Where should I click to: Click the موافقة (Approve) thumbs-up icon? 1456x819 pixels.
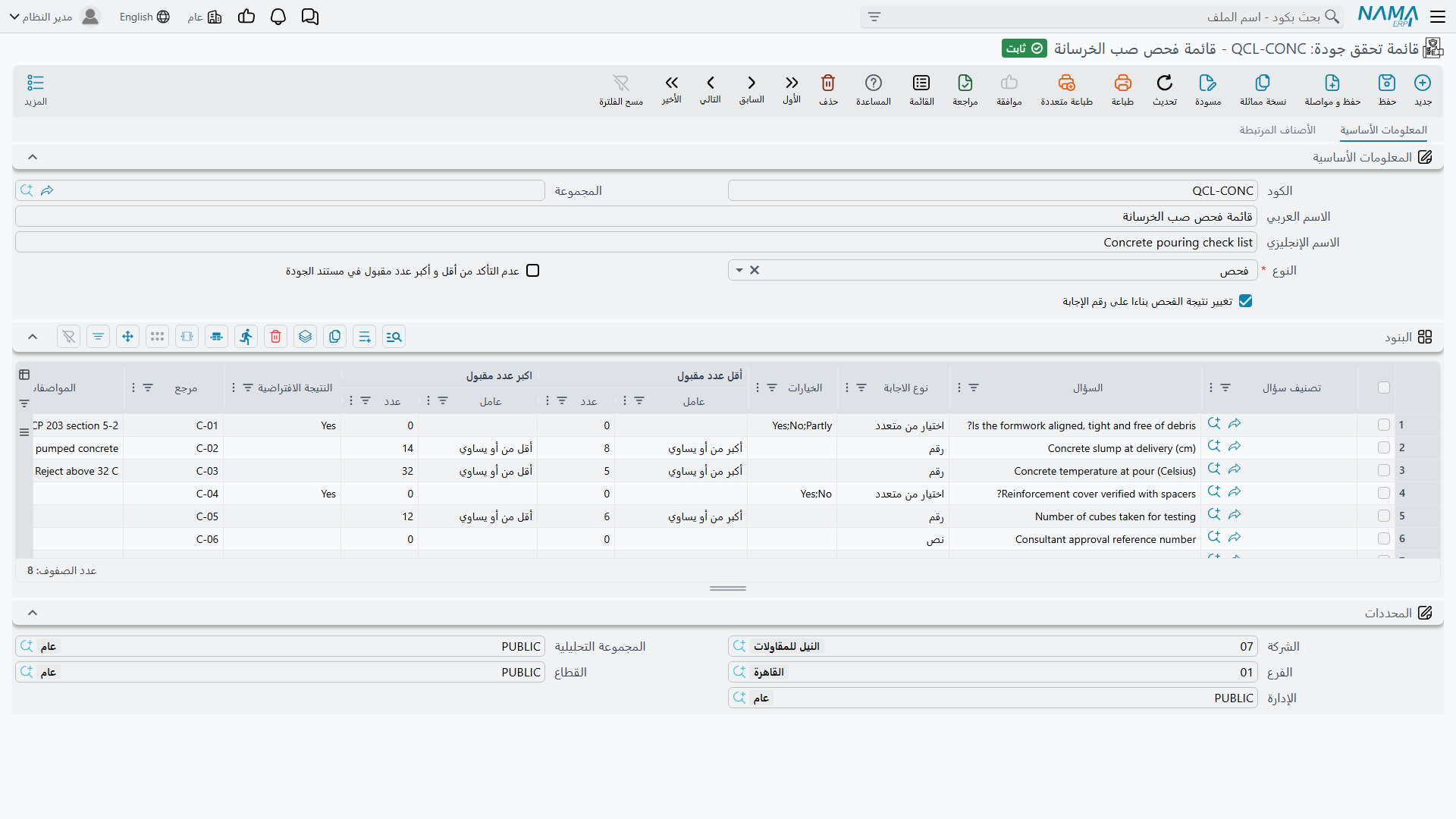pos(1009,83)
